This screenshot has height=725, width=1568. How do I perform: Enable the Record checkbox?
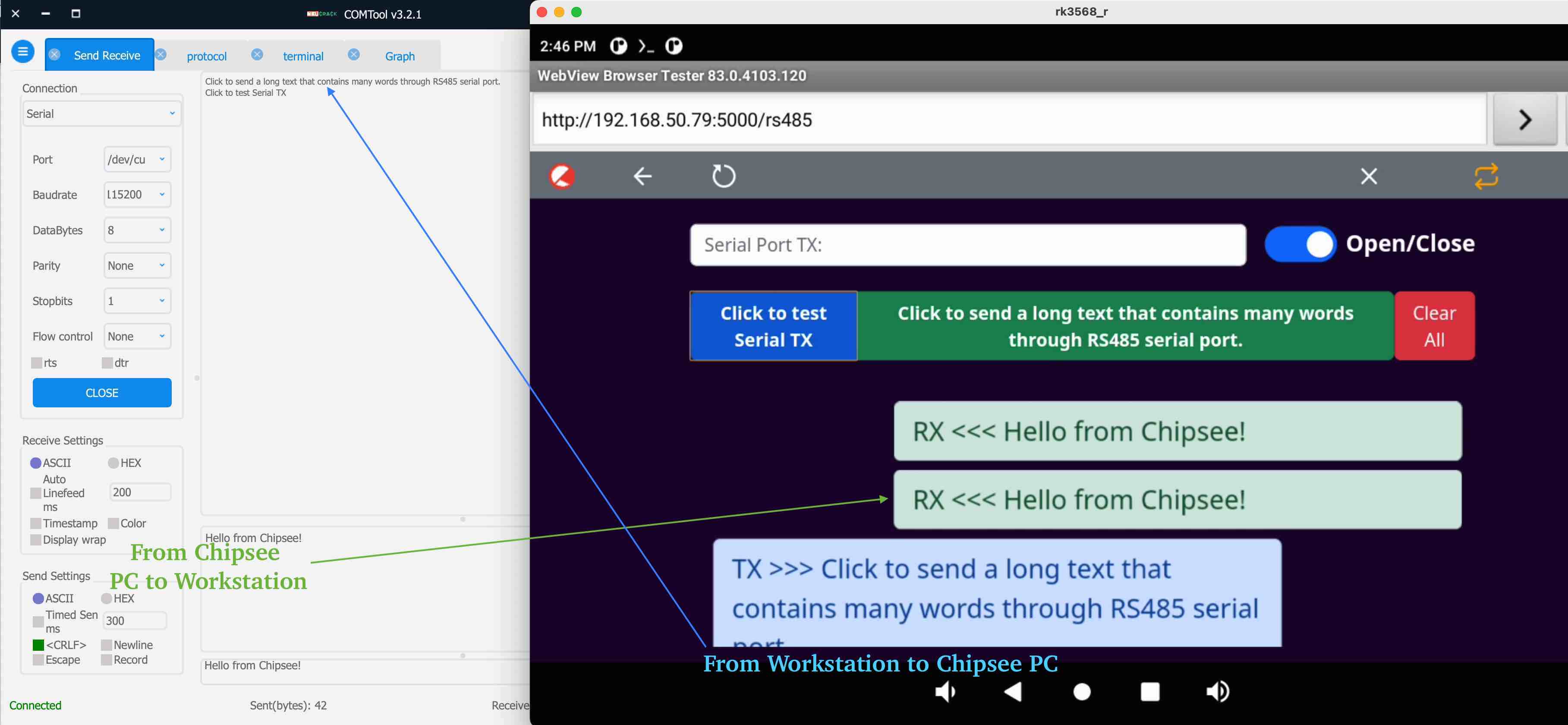tap(107, 660)
